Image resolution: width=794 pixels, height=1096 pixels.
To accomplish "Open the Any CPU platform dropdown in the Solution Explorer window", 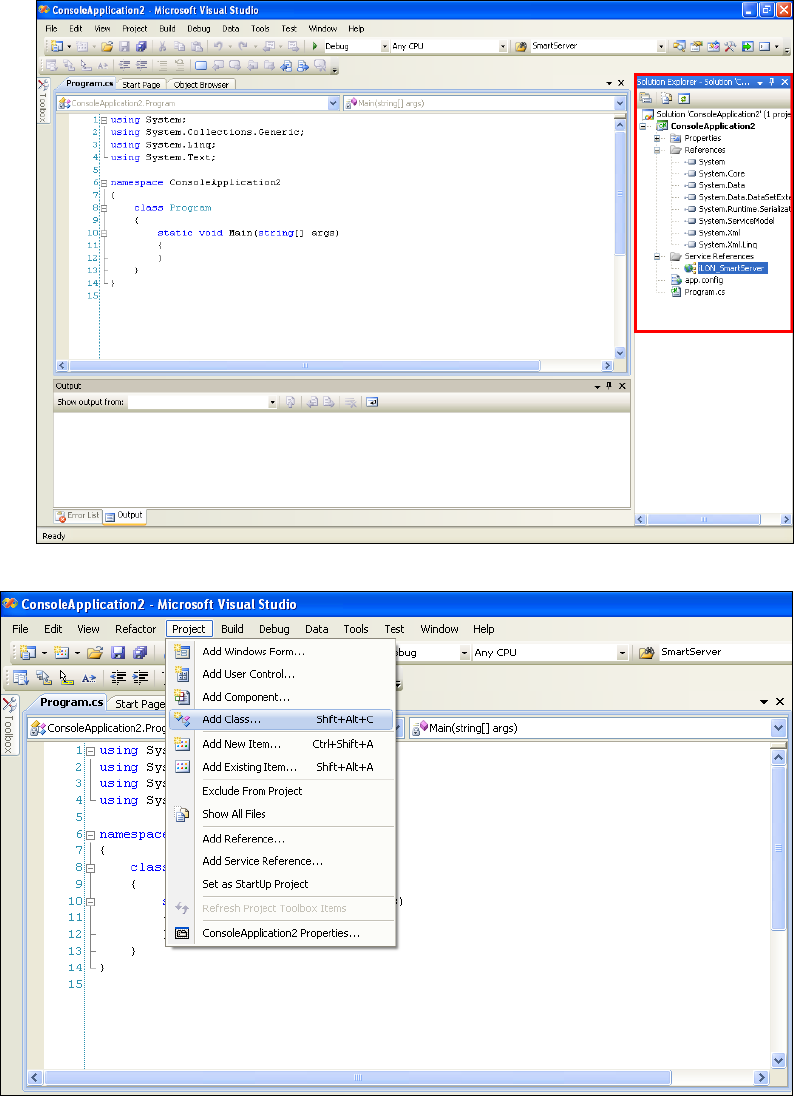I will 503,46.
